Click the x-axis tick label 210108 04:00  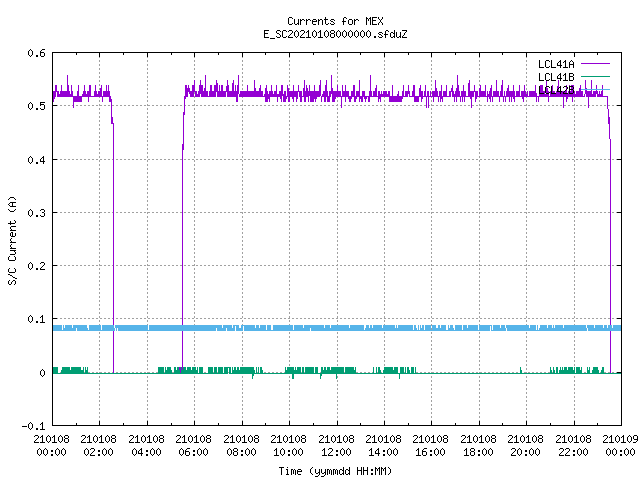pyautogui.click(x=146, y=445)
